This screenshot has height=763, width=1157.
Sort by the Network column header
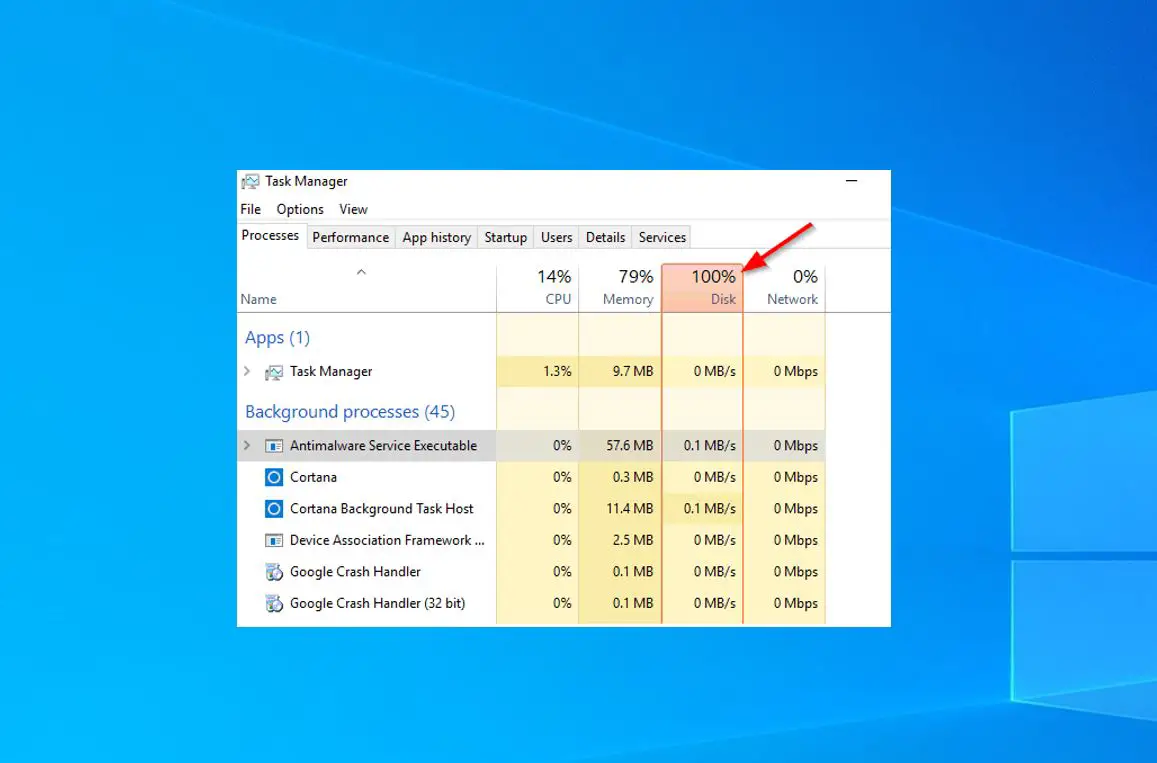coord(784,288)
